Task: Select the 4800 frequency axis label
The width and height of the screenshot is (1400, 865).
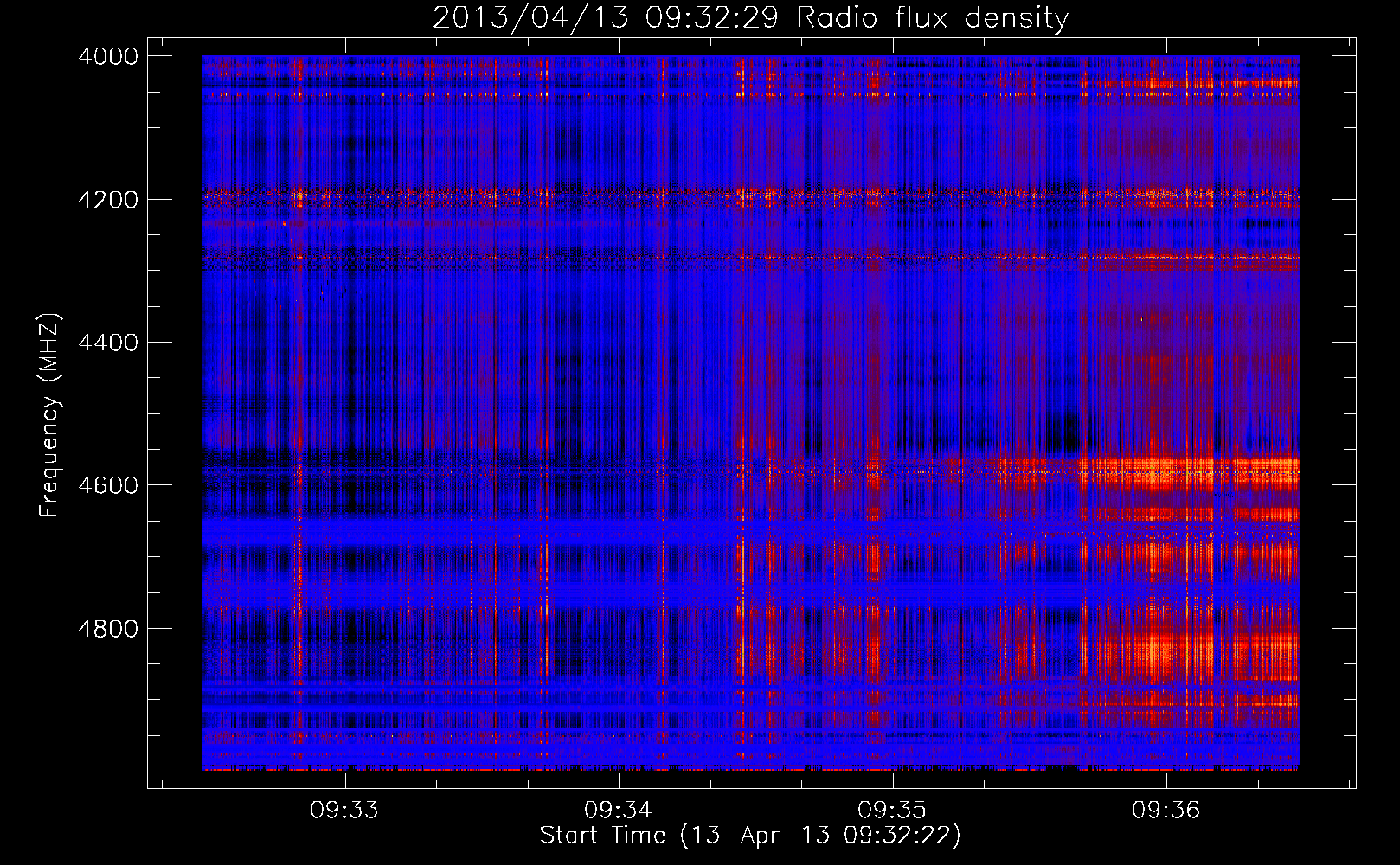Action: tap(108, 629)
